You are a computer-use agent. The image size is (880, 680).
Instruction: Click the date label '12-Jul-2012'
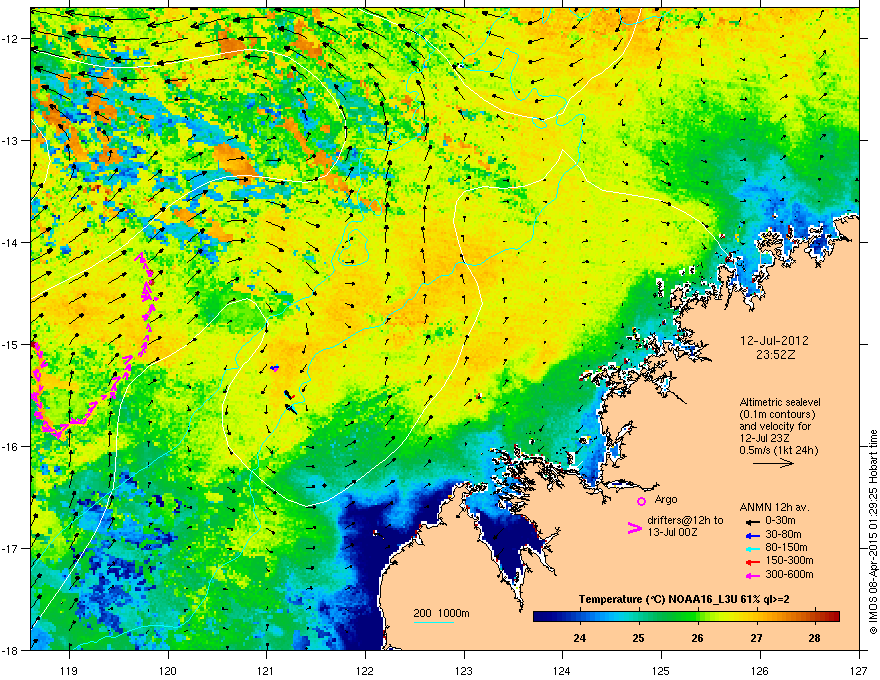pyautogui.click(x=774, y=341)
